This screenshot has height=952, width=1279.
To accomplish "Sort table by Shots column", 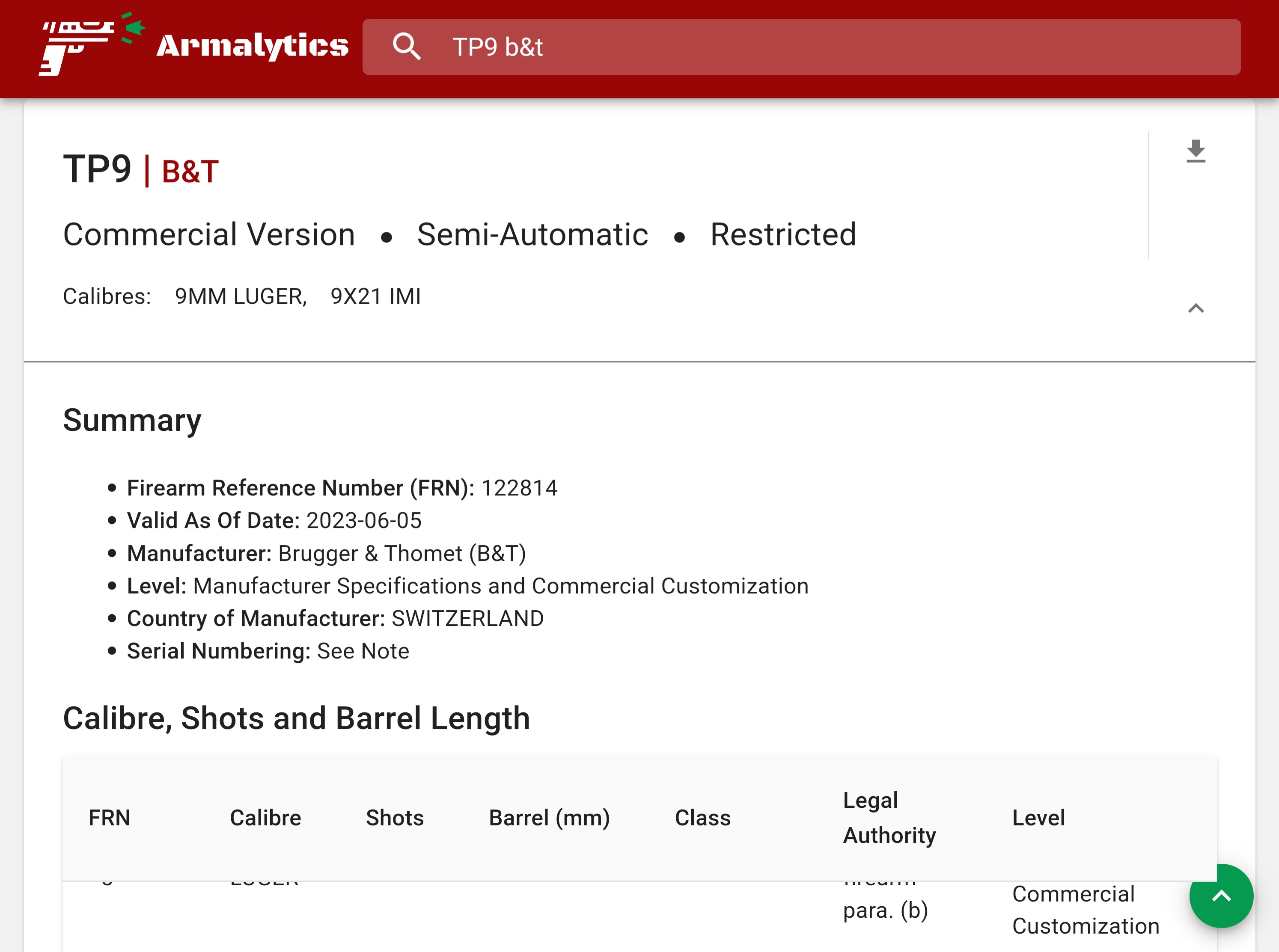I will (394, 818).
